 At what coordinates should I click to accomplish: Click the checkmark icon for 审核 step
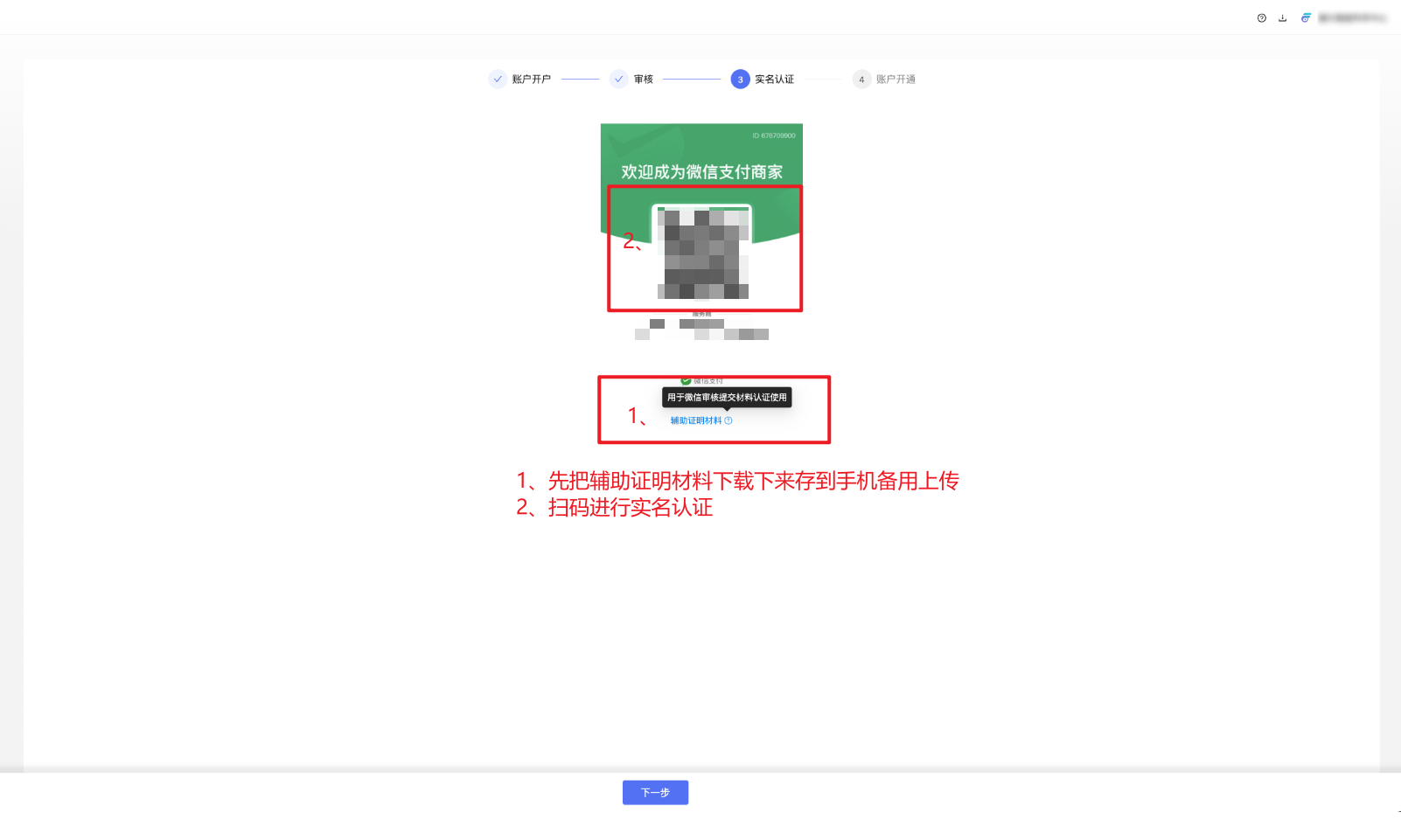619,80
